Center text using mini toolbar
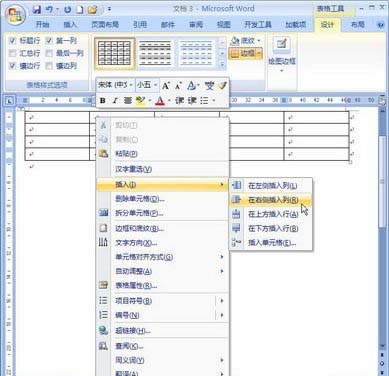The image size is (389, 376). [x=128, y=100]
